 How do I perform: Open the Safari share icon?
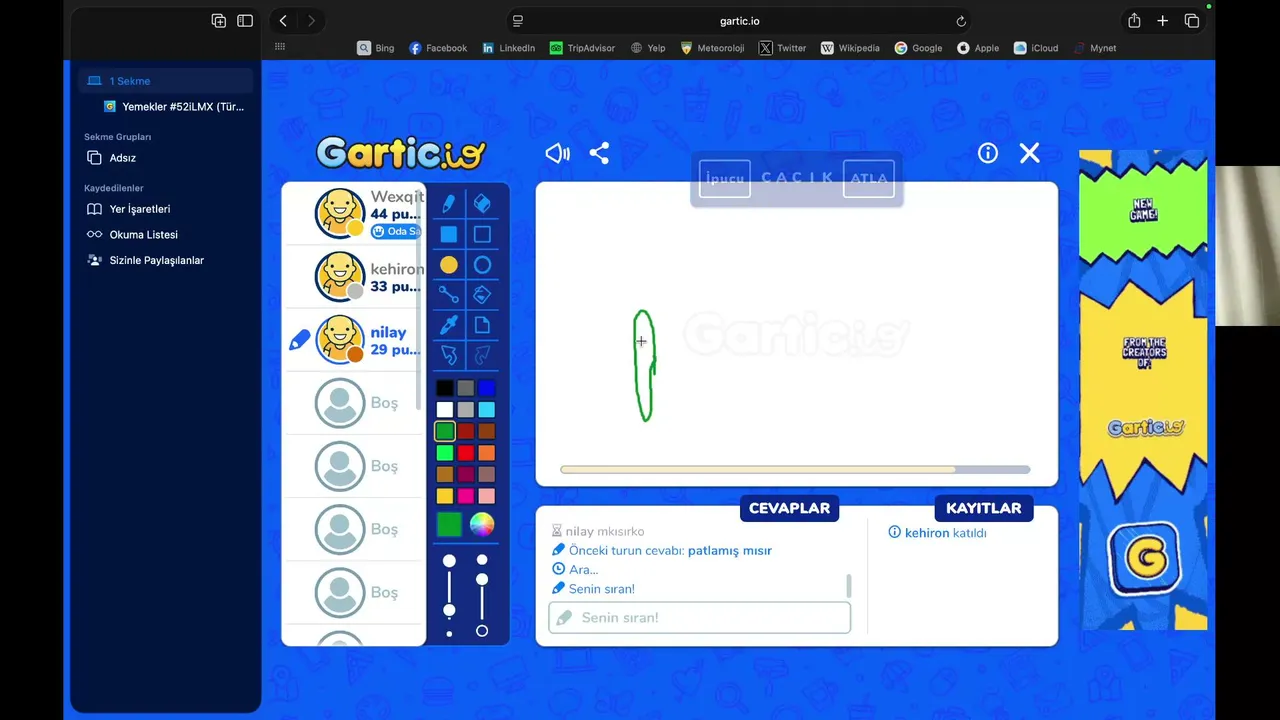pyautogui.click(x=1134, y=21)
